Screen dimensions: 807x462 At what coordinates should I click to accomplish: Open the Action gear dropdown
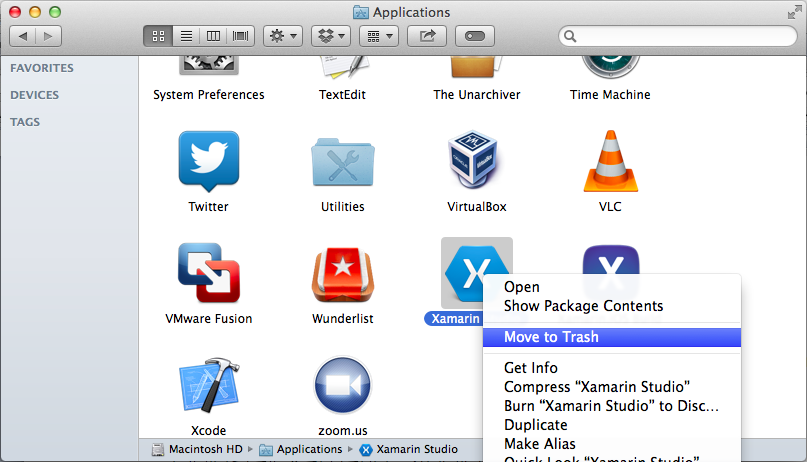pyautogui.click(x=282, y=36)
